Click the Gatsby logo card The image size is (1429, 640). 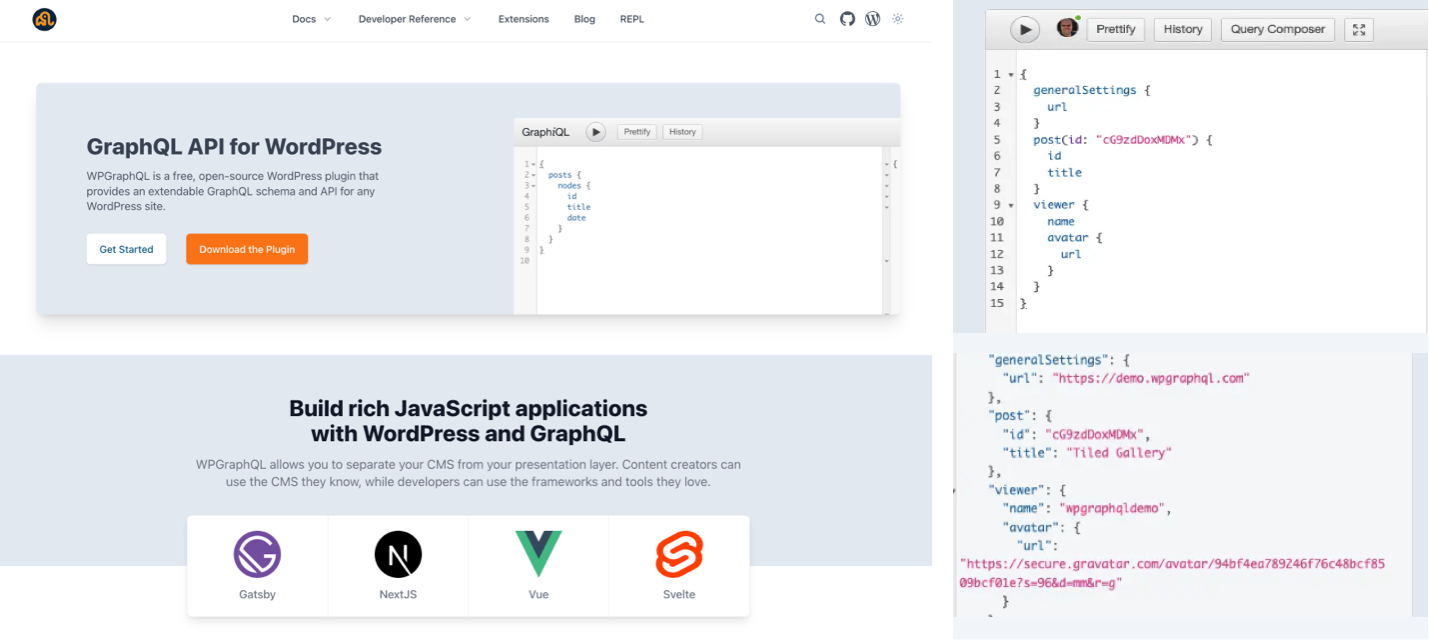(257, 566)
